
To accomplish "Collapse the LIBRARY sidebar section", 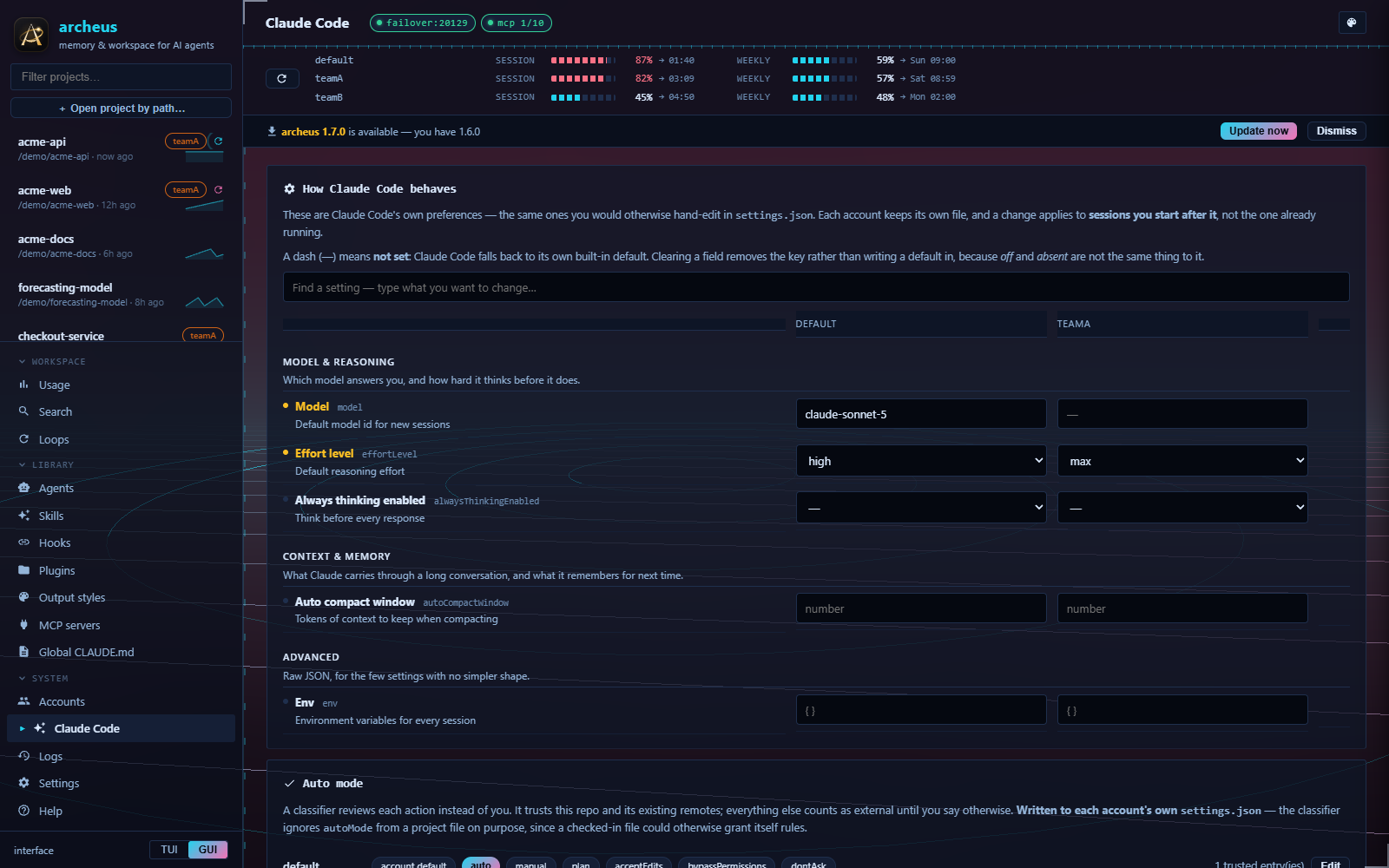I will (46, 464).
